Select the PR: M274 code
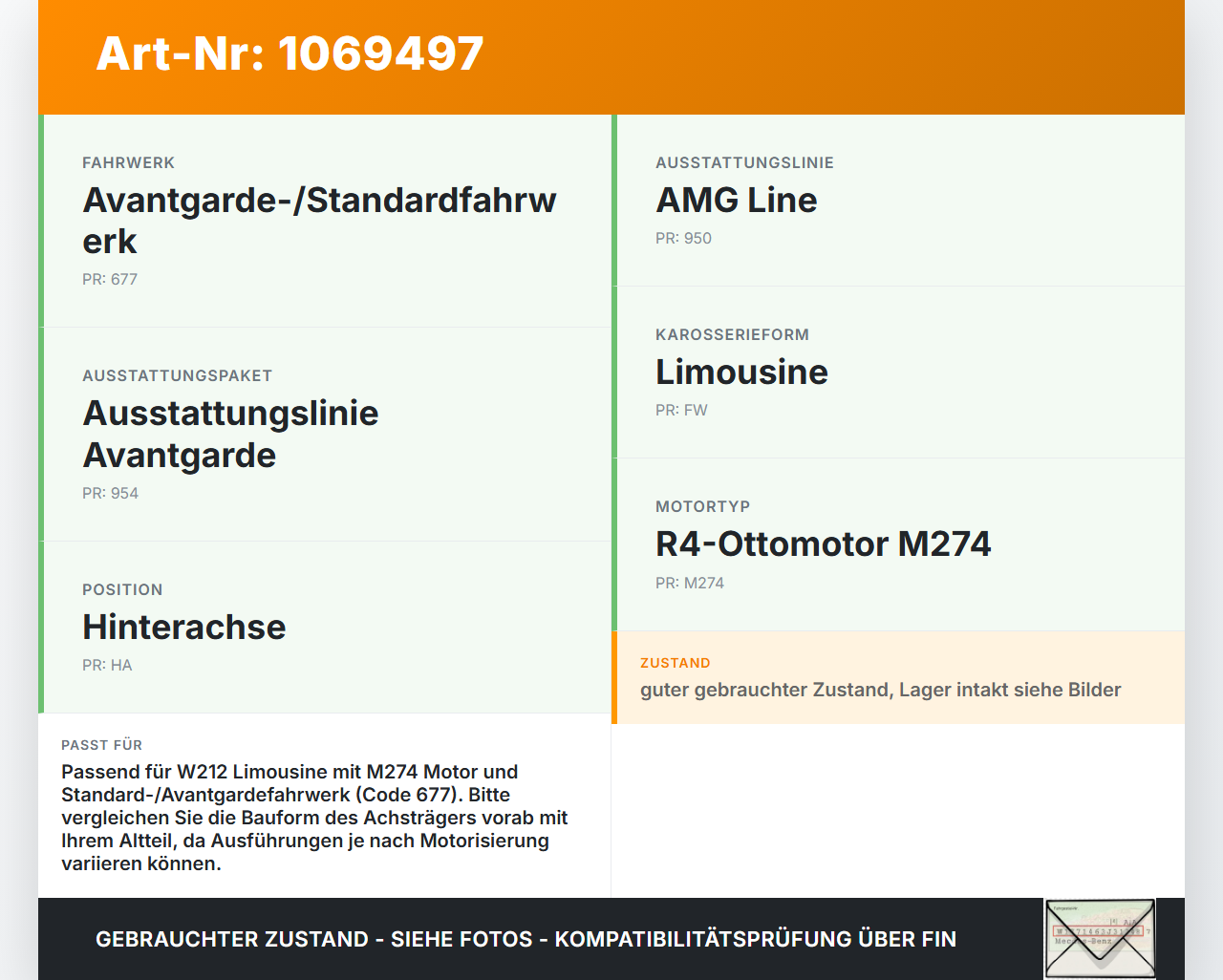 pyautogui.click(x=690, y=583)
